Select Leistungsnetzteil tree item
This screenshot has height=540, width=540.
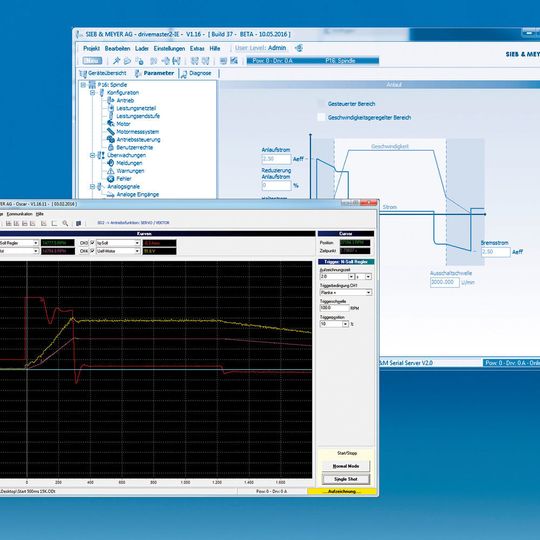point(136,108)
